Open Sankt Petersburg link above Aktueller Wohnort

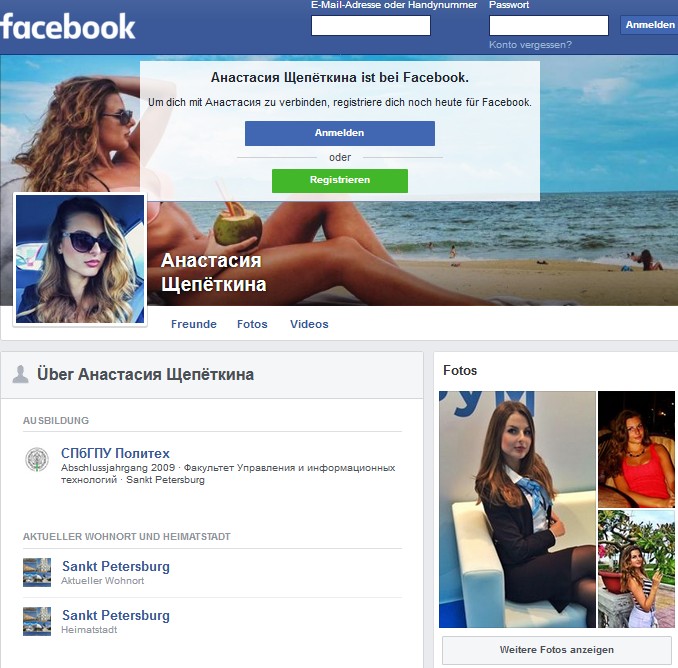pos(116,566)
